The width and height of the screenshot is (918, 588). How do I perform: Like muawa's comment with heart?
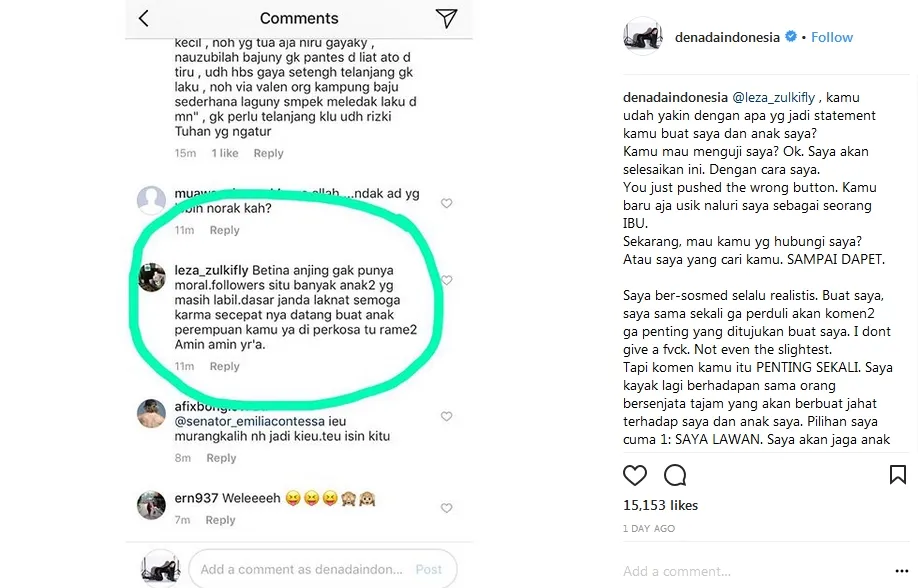tap(446, 203)
